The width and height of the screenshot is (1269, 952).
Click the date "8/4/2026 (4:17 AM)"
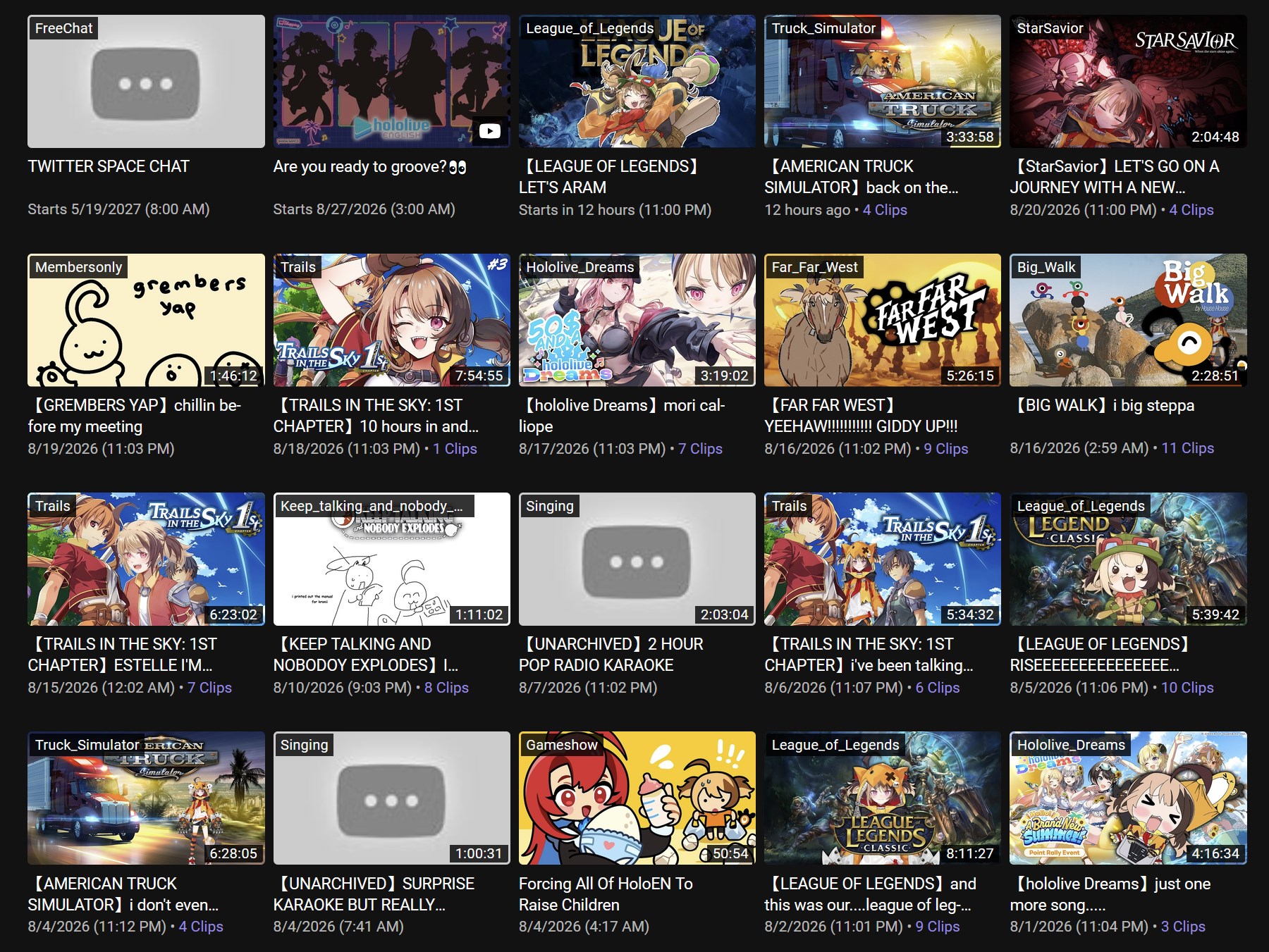tap(584, 927)
